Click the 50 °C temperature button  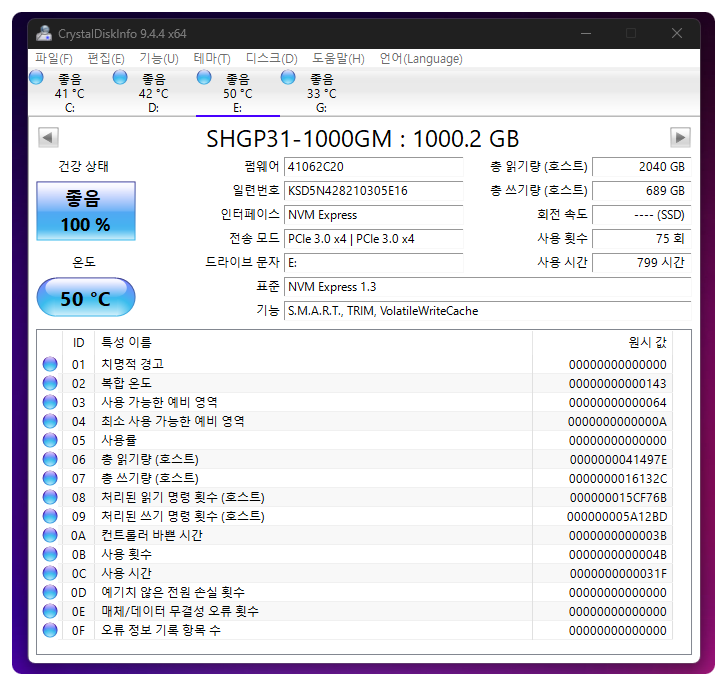[86, 298]
